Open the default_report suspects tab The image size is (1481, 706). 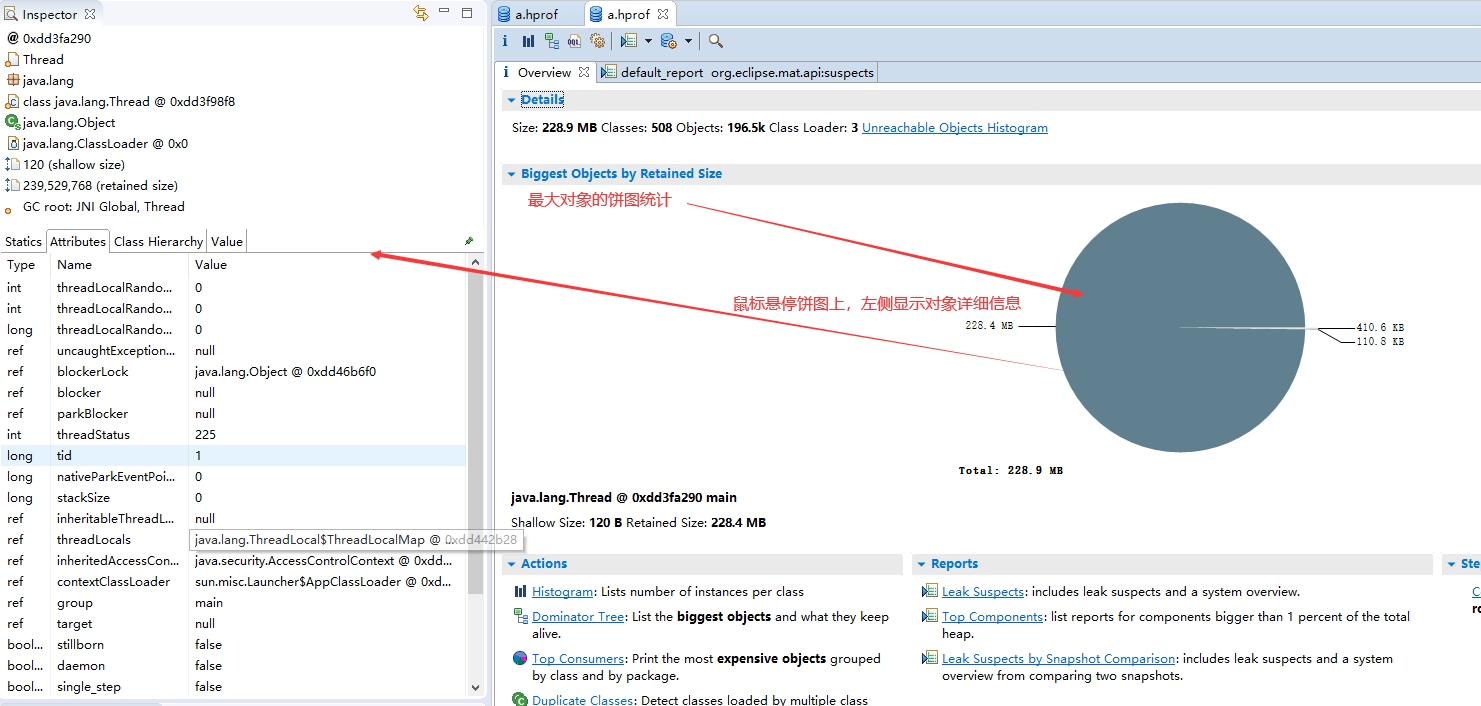[x=738, y=72]
